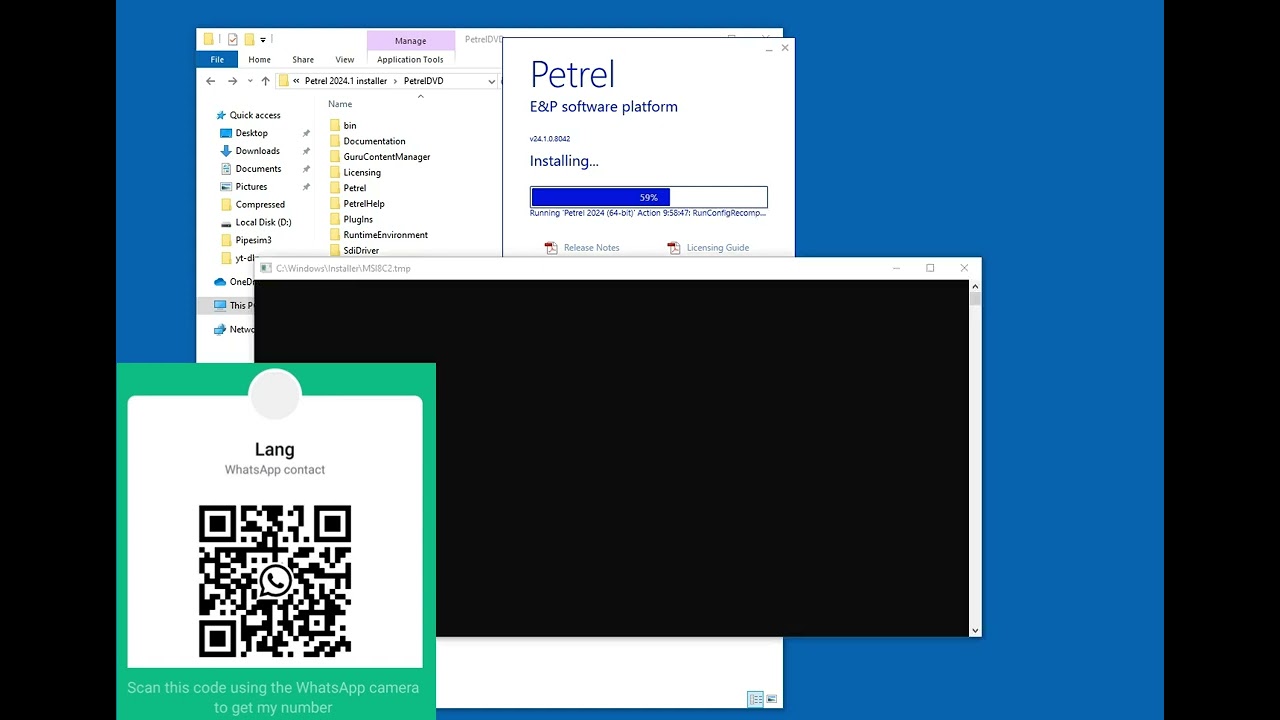Close the Petrel installer window
This screenshot has width=1280, height=720.
click(x=785, y=47)
